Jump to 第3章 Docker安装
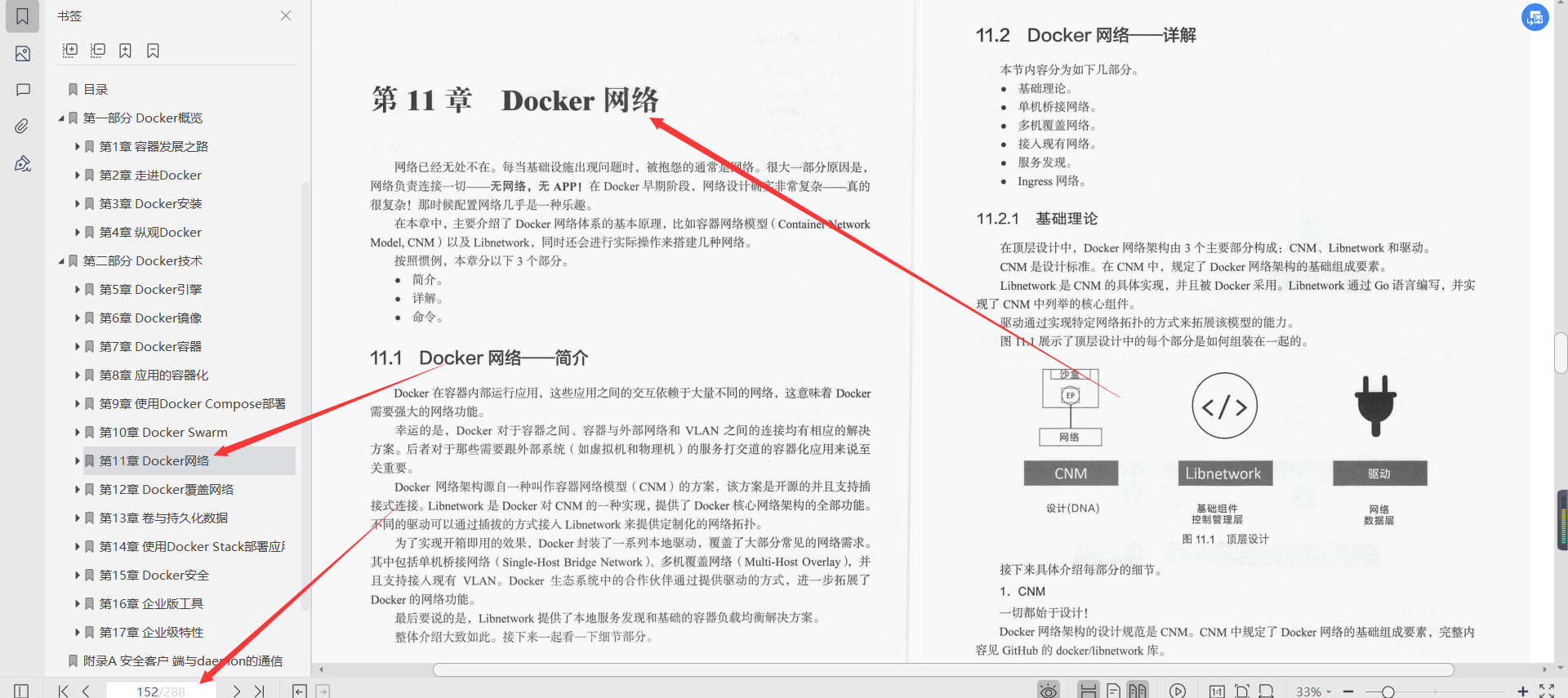This screenshot has width=1568, height=698. pyautogui.click(x=150, y=204)
